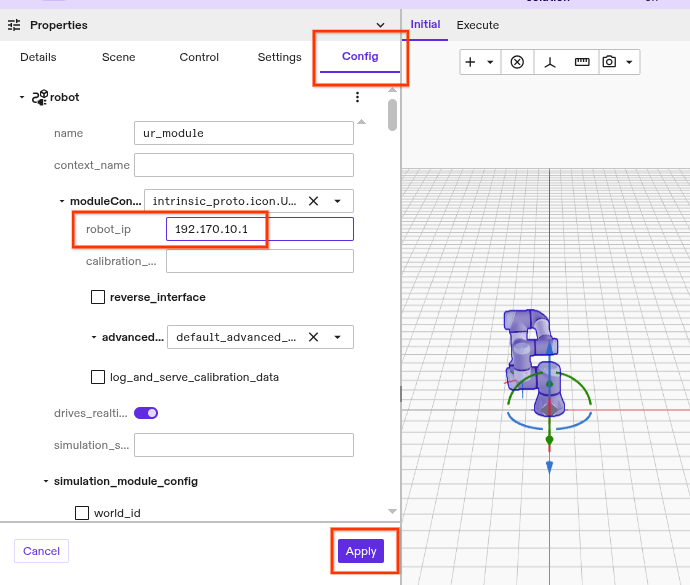Select the ruler measure tool
Image resolution: width=690 pixels, height=585 pixels.
[x=582, y=62]
